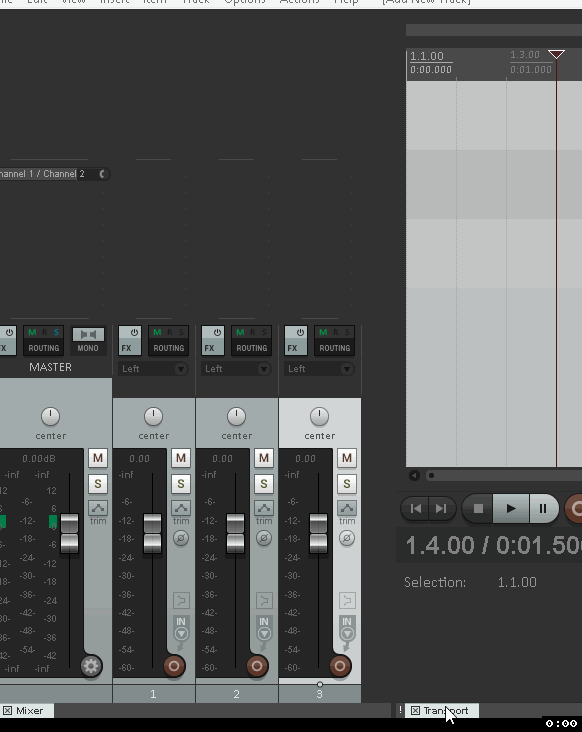Open master track settings gear
Image resolution: width=582 pixels, height=732 pixels.
tap(91, 666)
